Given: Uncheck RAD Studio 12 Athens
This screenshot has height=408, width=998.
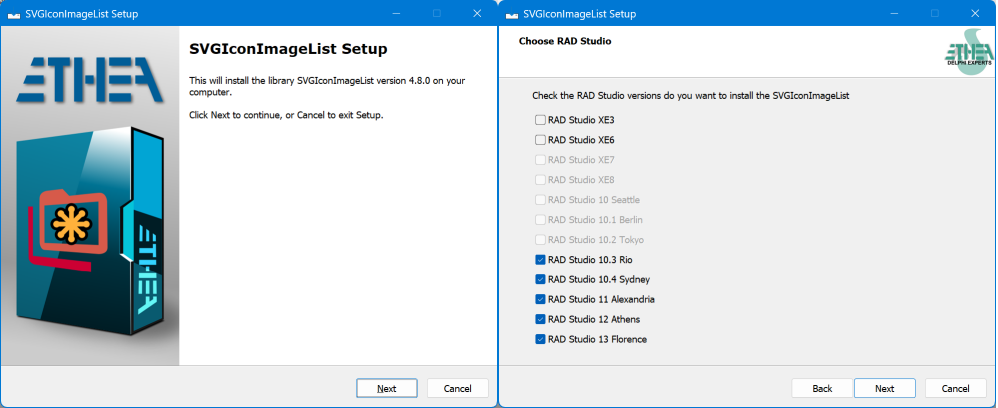Looking at the screenshot, I should (x=540, y=320).
